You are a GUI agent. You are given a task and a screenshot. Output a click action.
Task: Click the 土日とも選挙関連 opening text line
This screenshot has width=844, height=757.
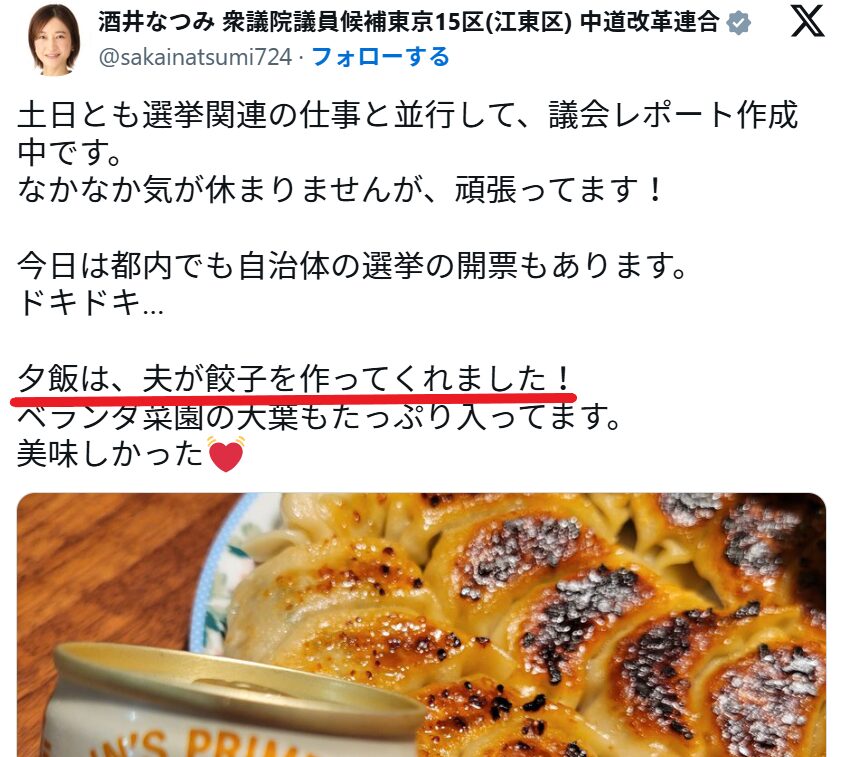(407, 114)
